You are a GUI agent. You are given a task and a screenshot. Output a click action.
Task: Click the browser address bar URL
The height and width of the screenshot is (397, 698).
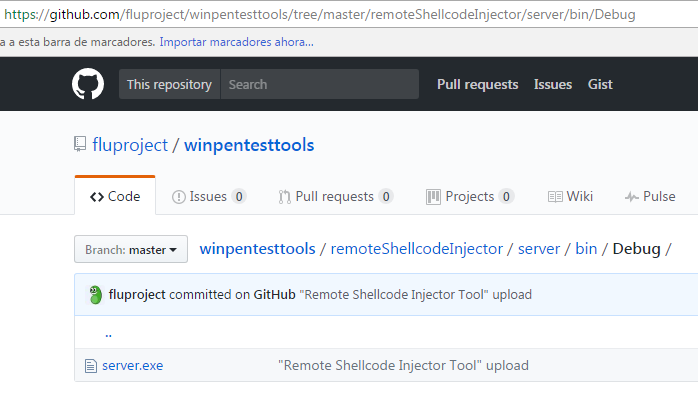point(320,14)
